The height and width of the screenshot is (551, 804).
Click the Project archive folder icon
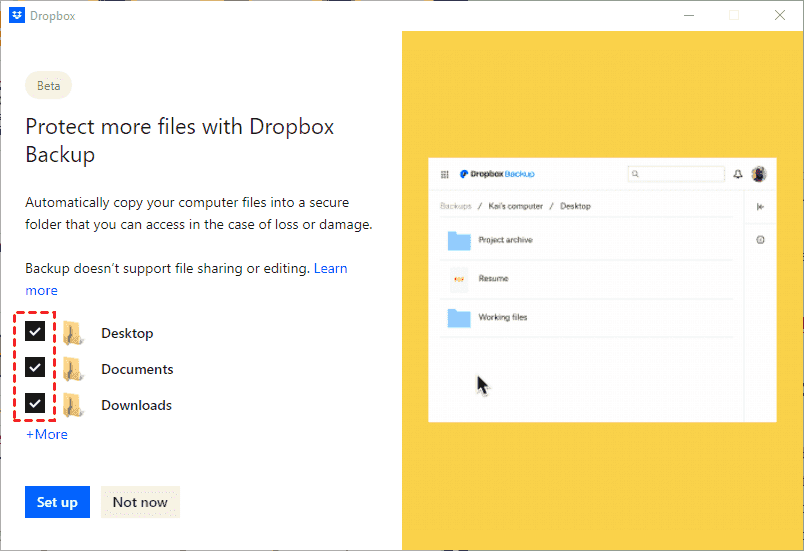click(x=459, y=240)
